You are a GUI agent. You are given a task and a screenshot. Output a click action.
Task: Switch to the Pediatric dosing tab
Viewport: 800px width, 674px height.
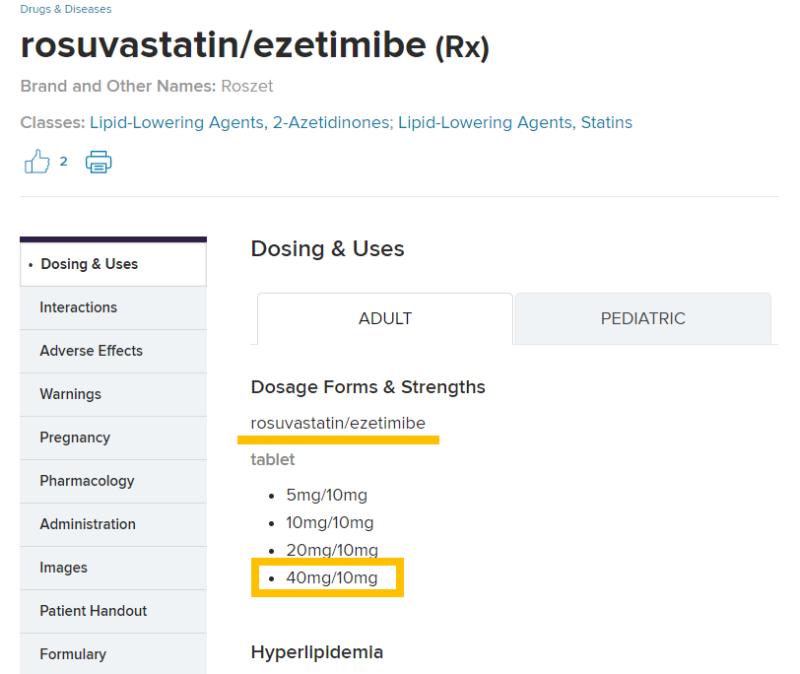pyautogui.click(x=643, y=319)
